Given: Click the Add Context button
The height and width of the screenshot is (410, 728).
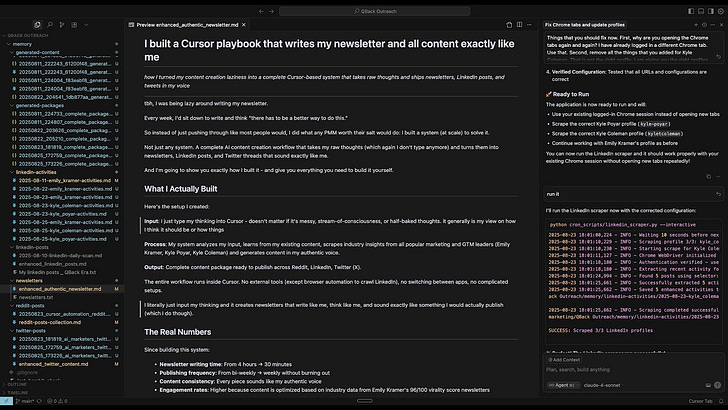Looking at the screenshot, I should pyautogui.click(x=564, y=360).
